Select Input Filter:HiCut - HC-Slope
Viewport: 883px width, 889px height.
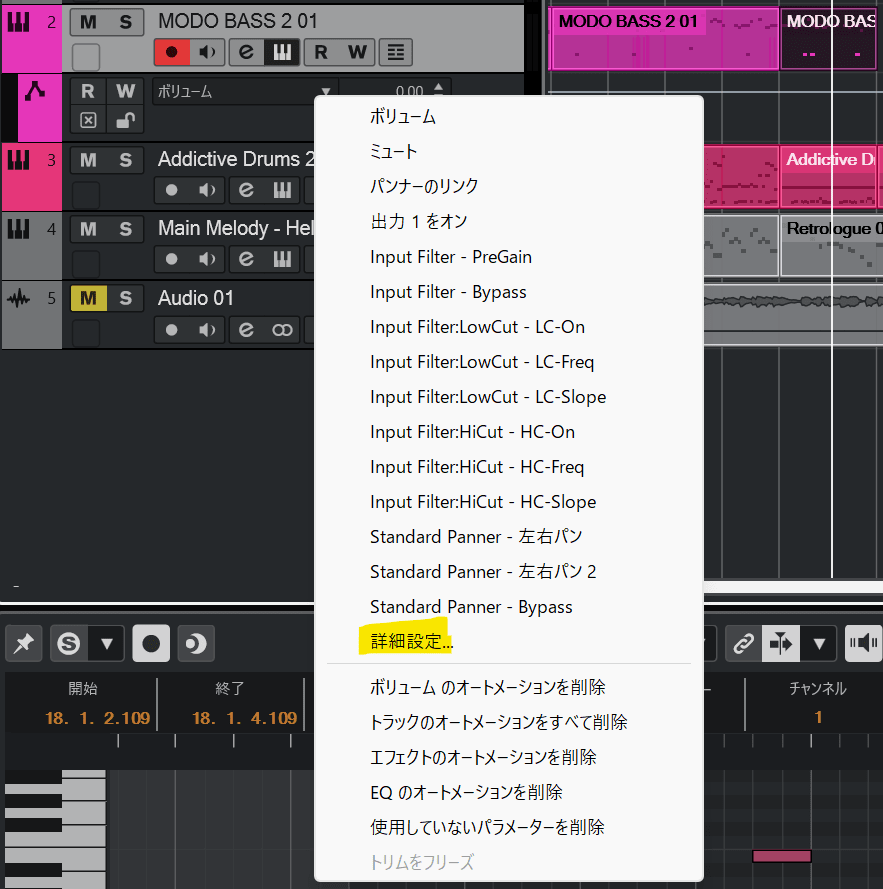point(509,502)
